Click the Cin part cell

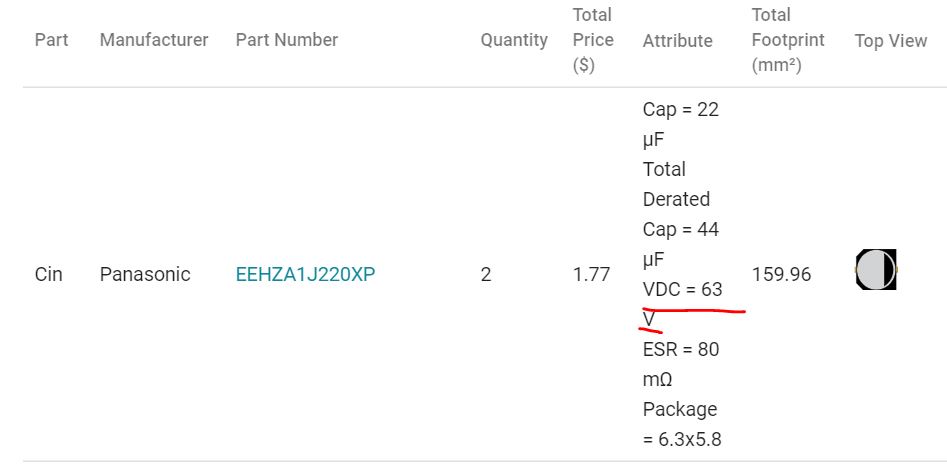tap(48, 274)
